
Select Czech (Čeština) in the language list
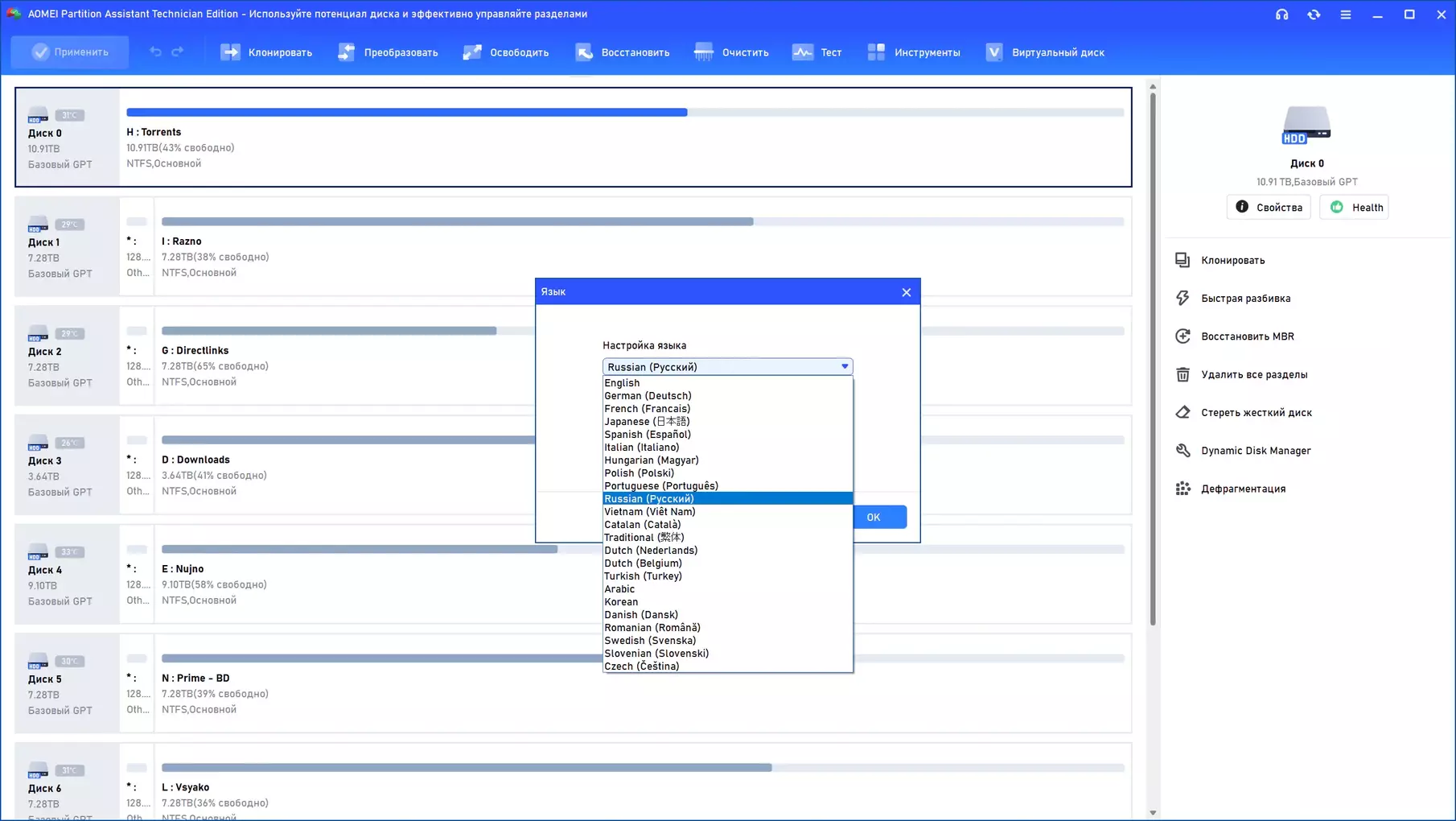728,666
